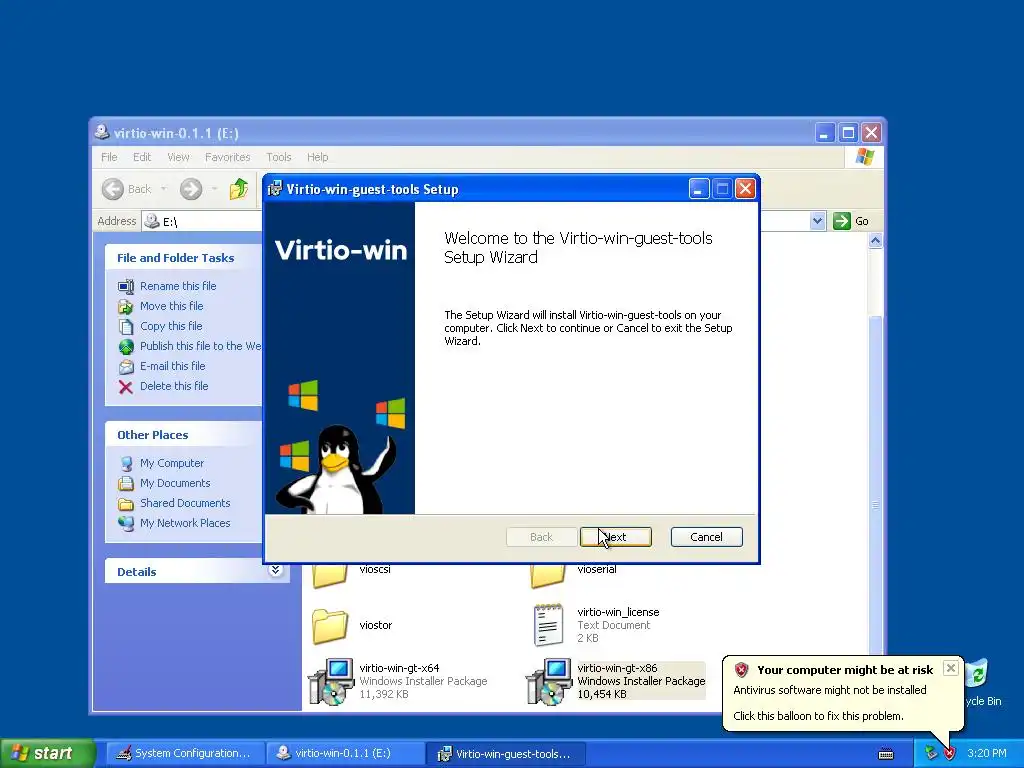Click Copy this file task
The width and height of the screenshot is (1024, 768).
click(171, 326)
